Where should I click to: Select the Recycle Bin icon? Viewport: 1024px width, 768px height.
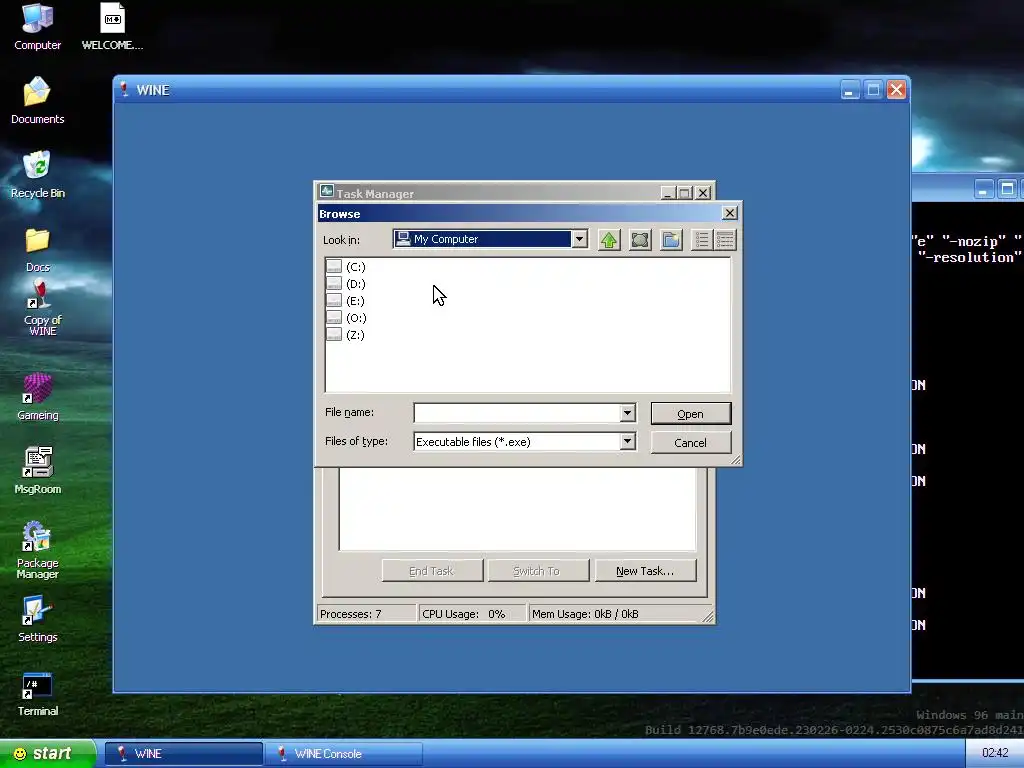tap(37, 174)
